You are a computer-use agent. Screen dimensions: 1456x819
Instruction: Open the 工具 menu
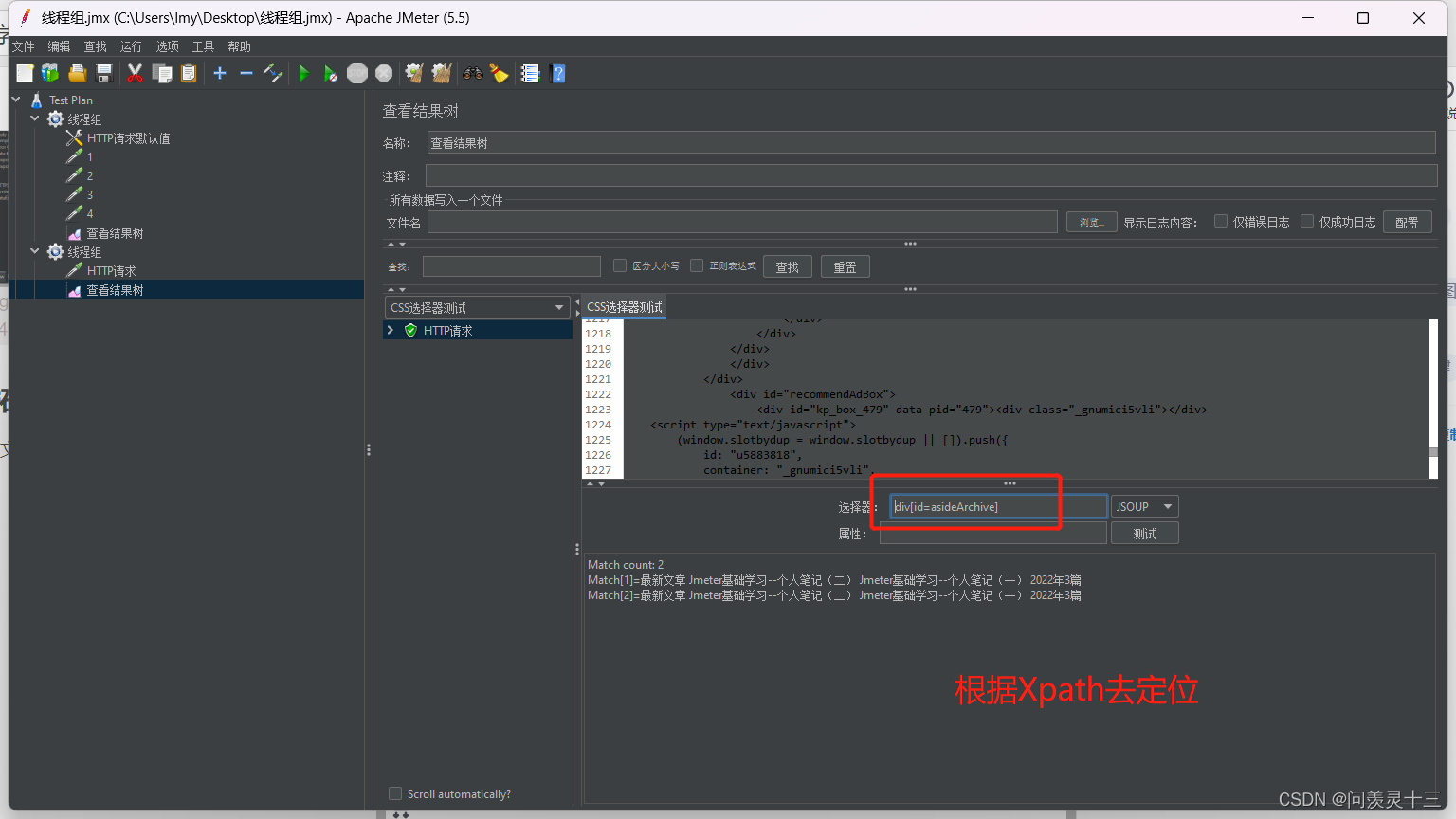[x=204, y=46]
